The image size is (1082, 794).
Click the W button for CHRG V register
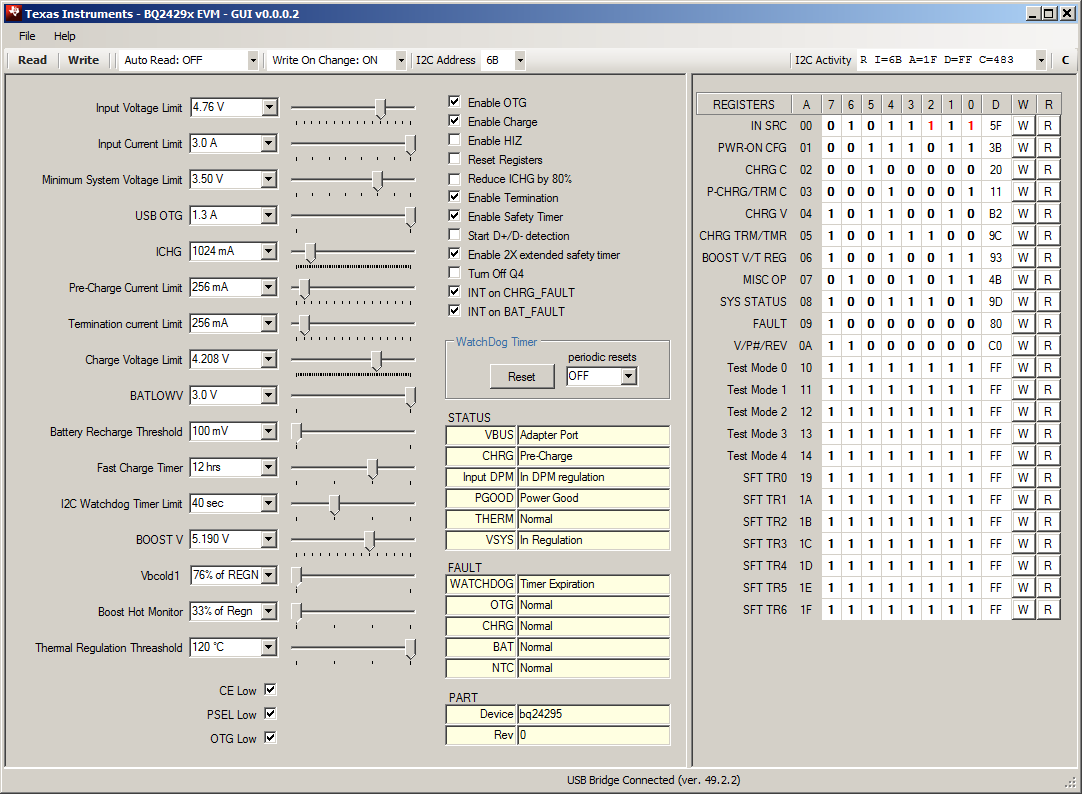coord(1023,214)
